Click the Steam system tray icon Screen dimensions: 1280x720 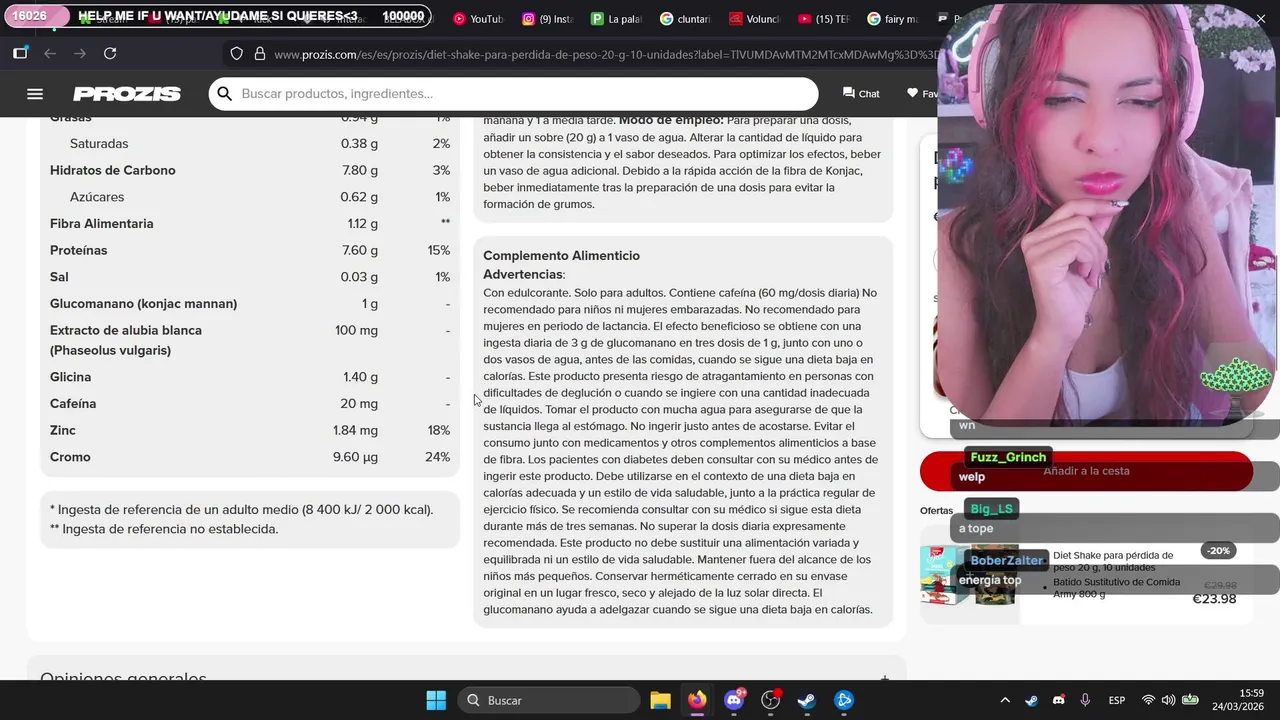1032,700
